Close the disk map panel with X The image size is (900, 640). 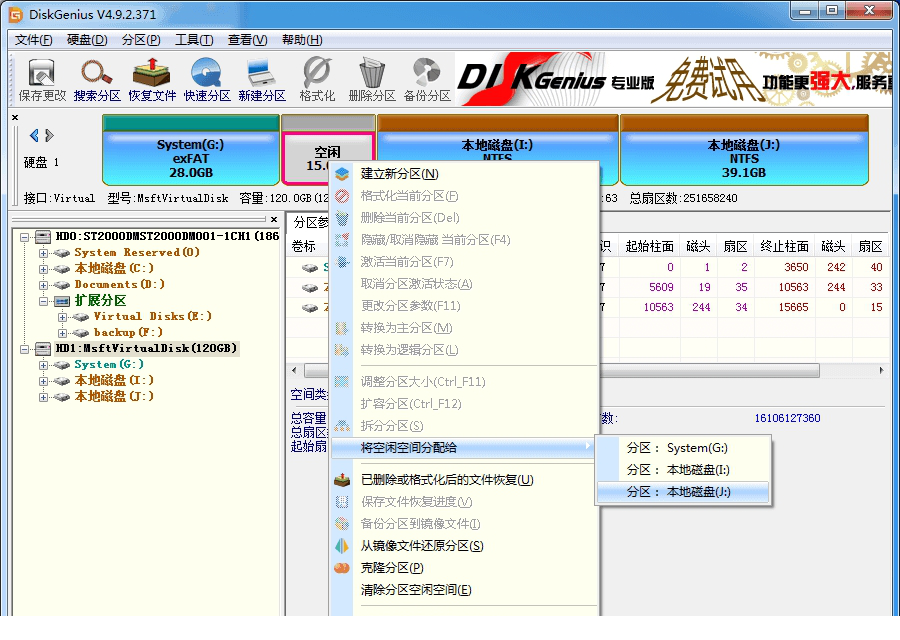[15, 118]
